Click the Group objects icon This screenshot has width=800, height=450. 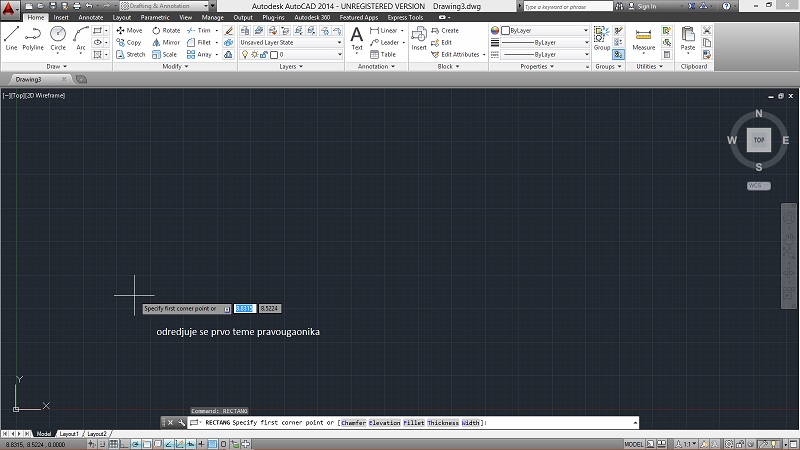[601, 38]
